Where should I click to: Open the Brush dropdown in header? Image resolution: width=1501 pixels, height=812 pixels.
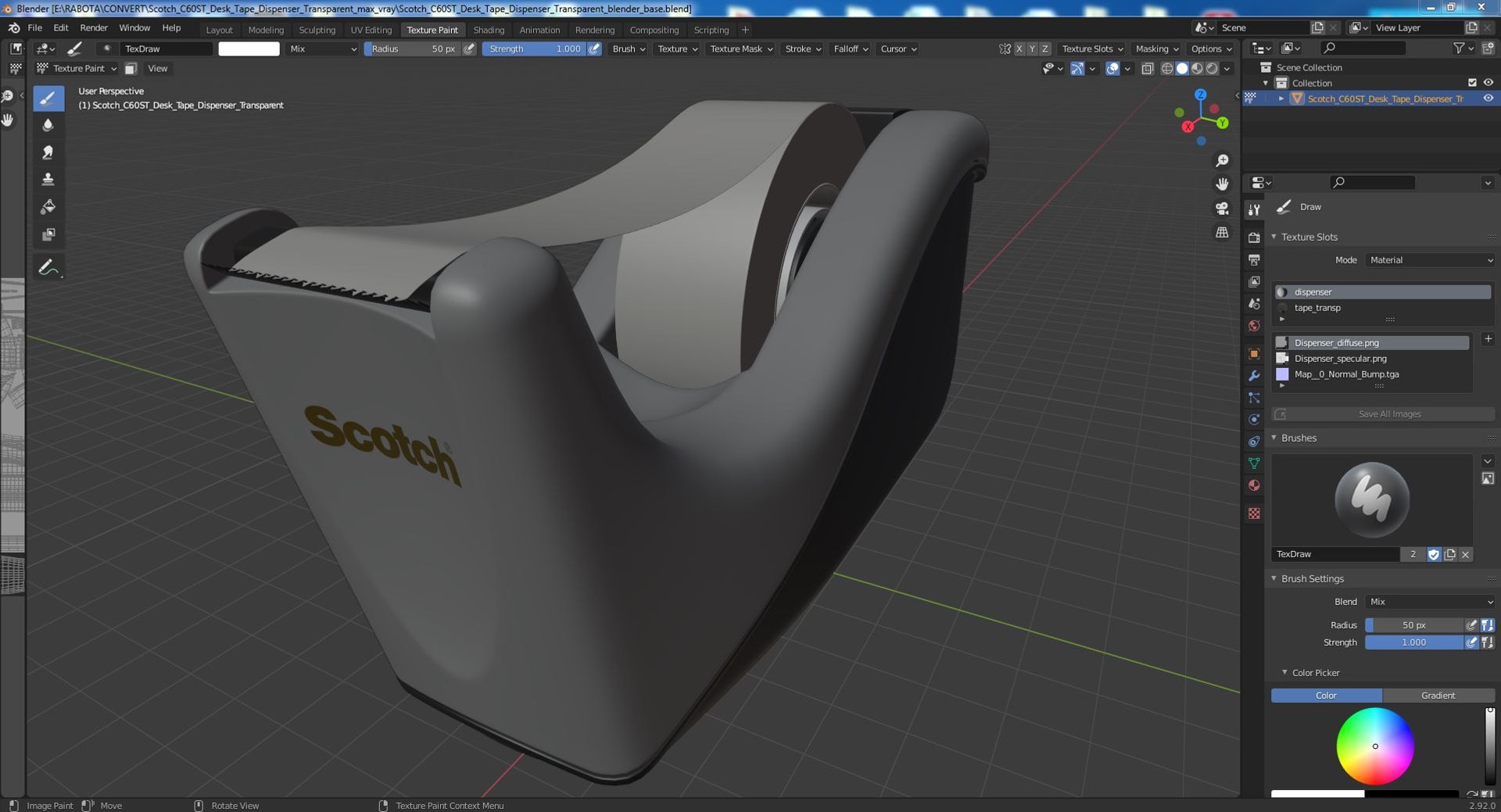pyautogui.click(x=629, y=48)
